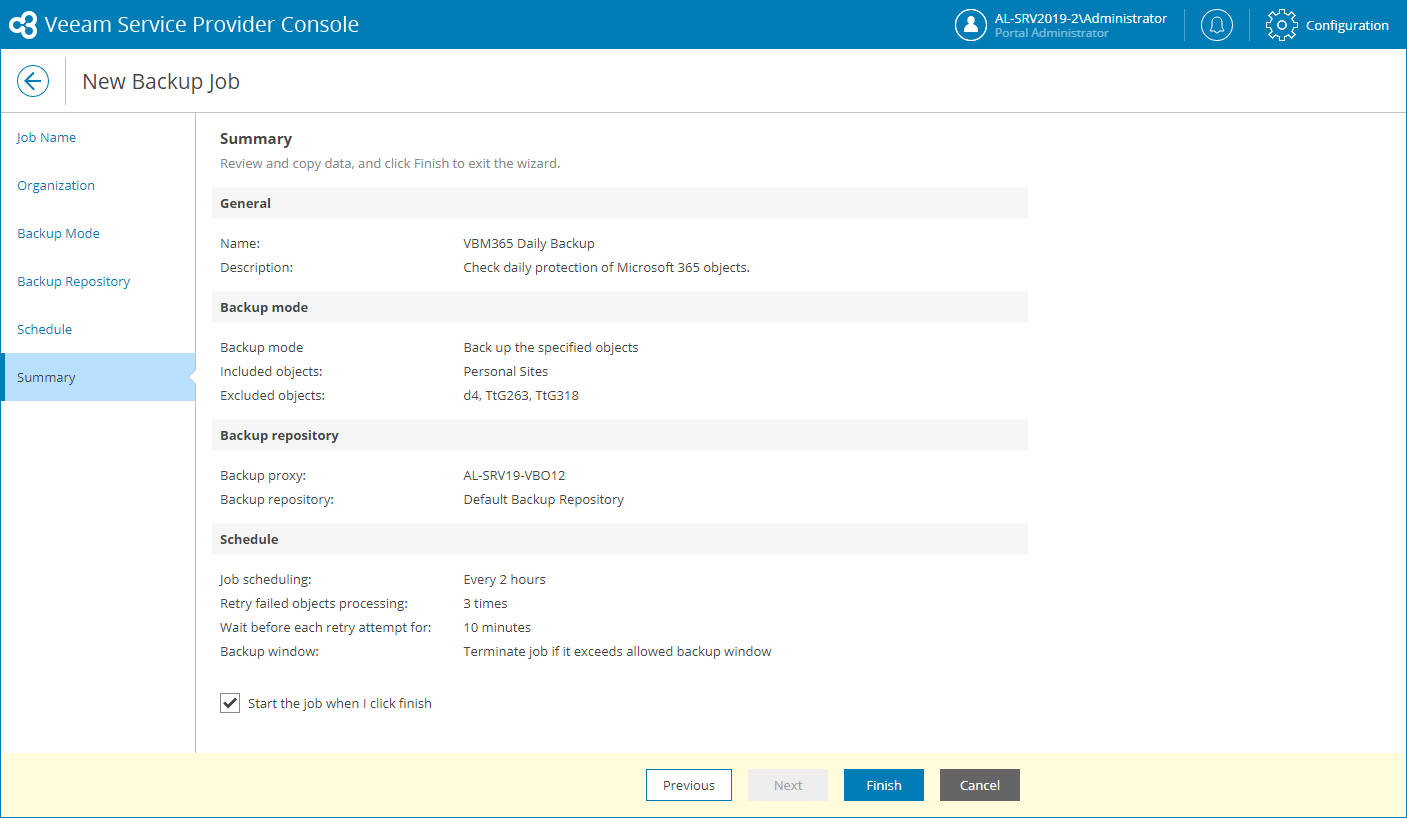This screenshot has width=1407, height=818.
Task: Click the Personal Sites included objects value
Action: click(x=506, y=371)
